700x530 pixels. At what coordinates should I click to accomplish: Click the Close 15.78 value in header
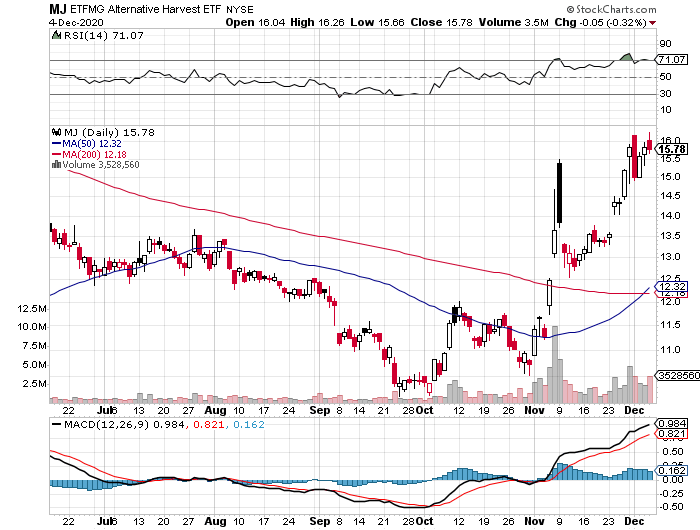click(441, 22)
